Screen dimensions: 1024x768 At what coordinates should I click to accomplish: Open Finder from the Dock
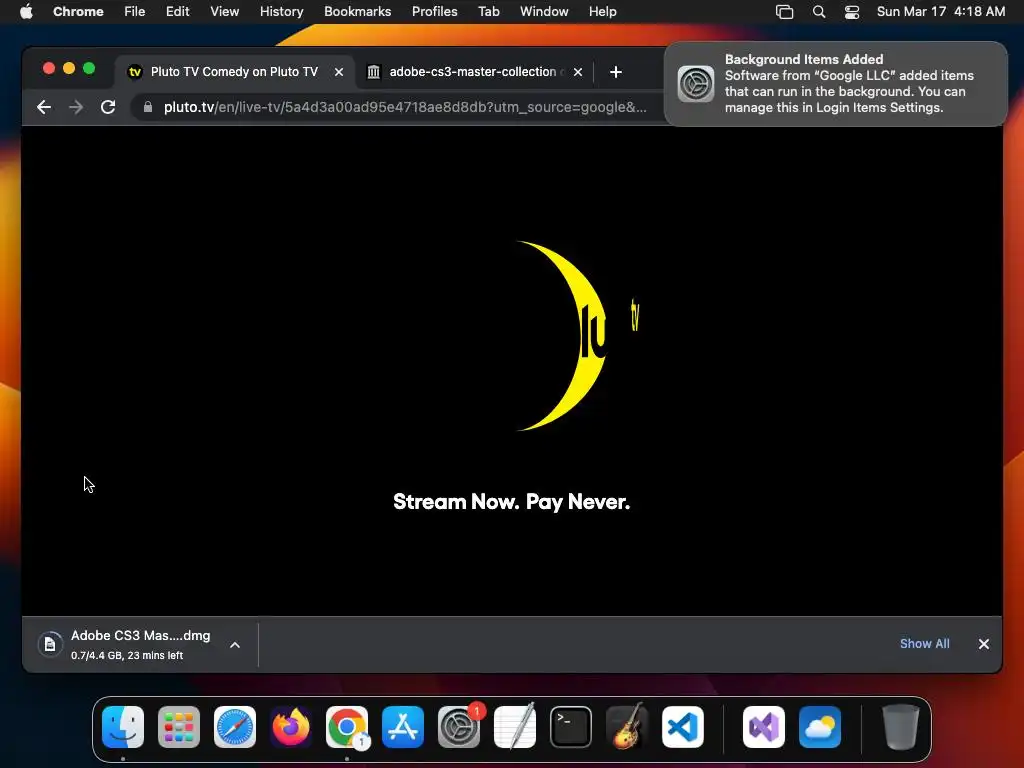click(123, 727)
